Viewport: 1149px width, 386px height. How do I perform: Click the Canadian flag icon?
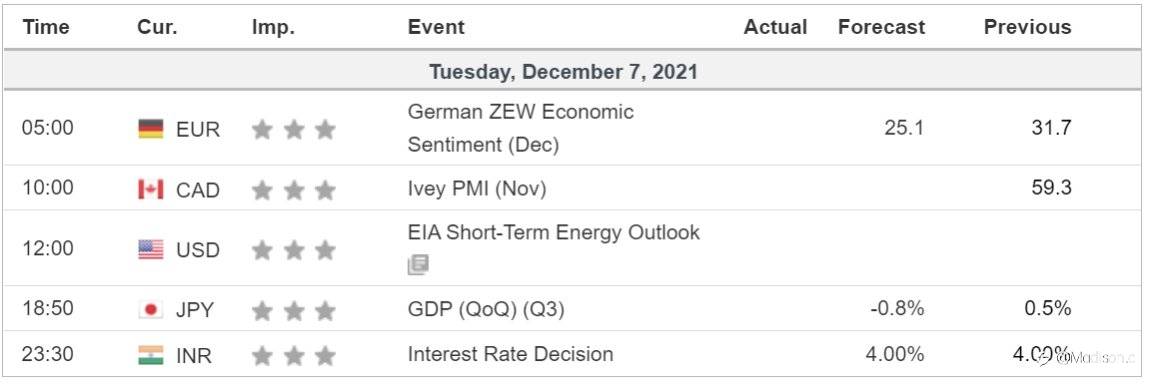point(151,189)
